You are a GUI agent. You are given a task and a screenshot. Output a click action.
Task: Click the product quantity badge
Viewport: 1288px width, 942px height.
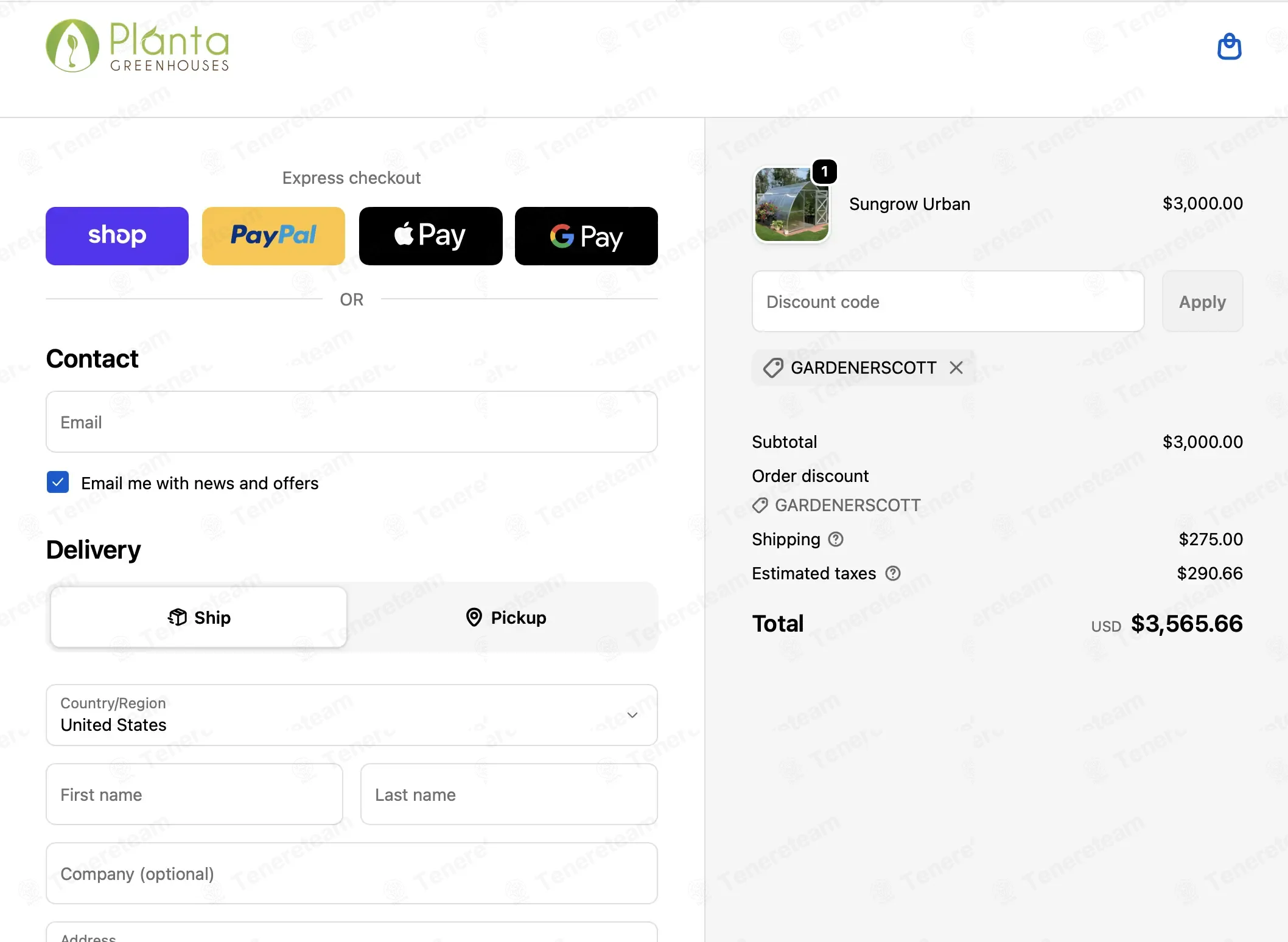pyautogui.click(x=825, y=172)
